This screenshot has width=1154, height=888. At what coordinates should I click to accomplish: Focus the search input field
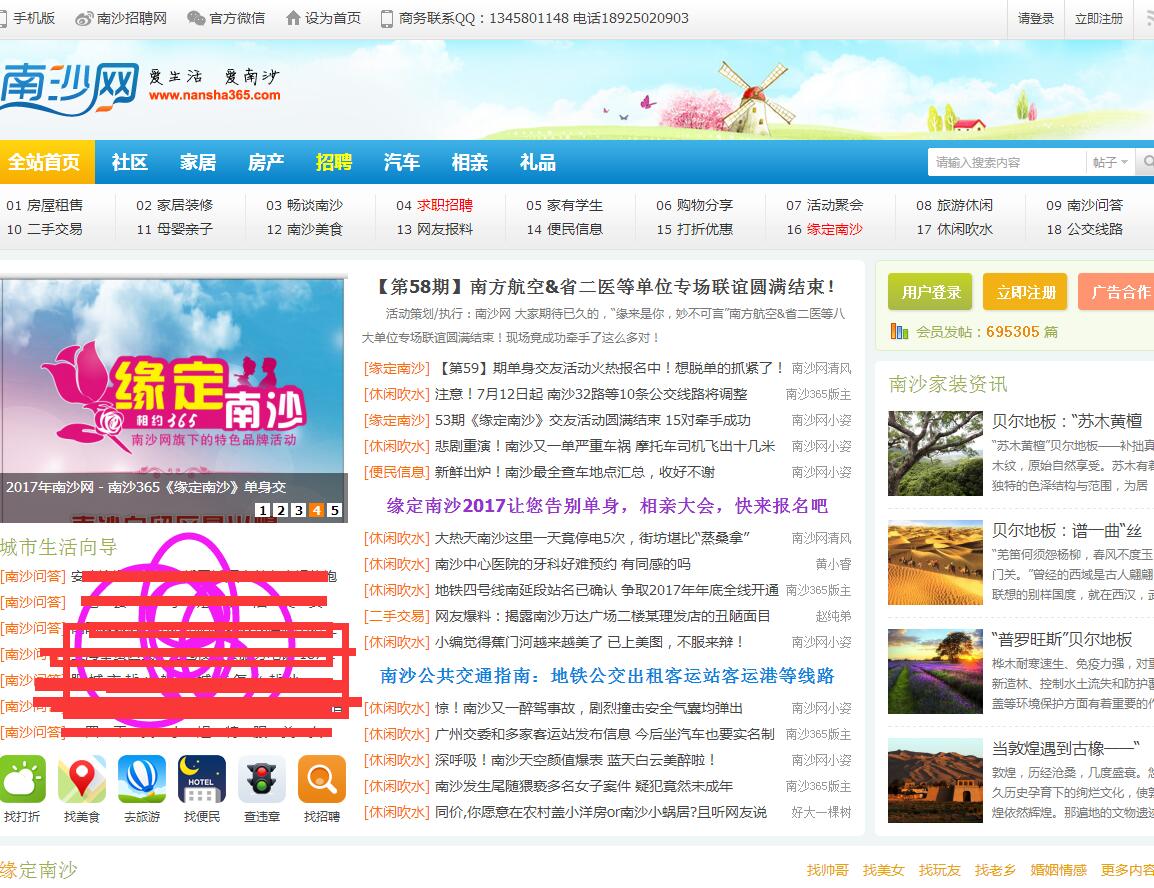pyautogui.click(x=1007, y=163)
